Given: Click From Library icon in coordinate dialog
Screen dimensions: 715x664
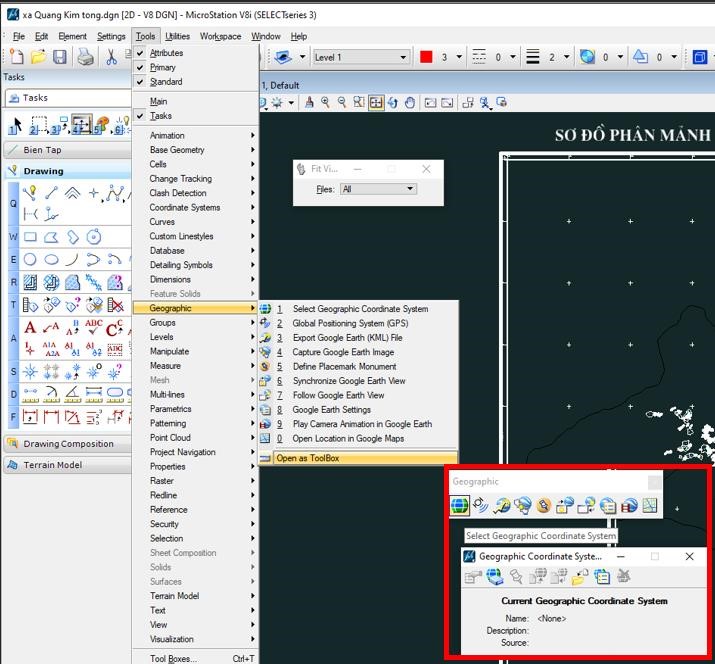Looking at the screenshot, I should click(495, 577).
